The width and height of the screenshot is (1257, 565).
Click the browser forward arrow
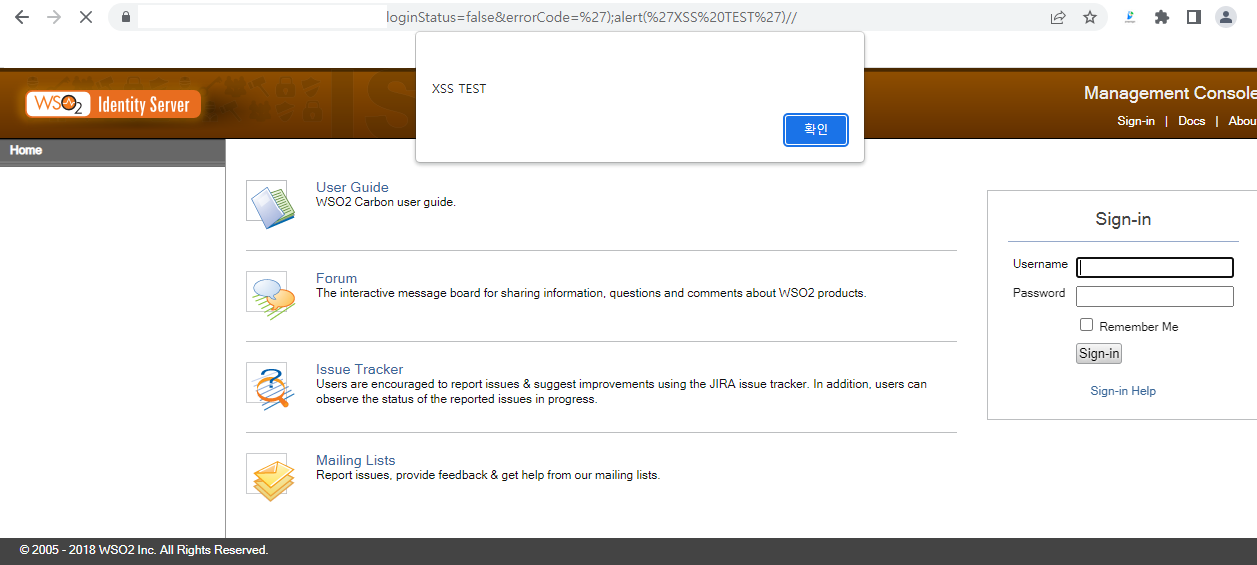53,17
